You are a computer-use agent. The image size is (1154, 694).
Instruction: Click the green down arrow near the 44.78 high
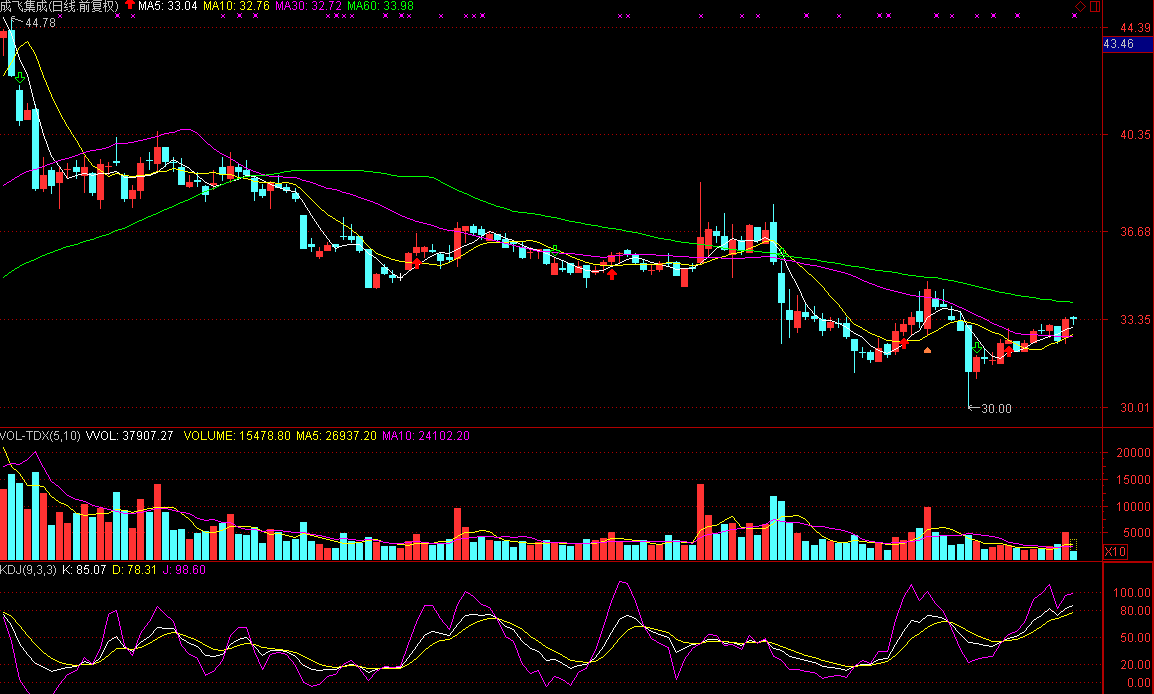click(x=18, y=74)
